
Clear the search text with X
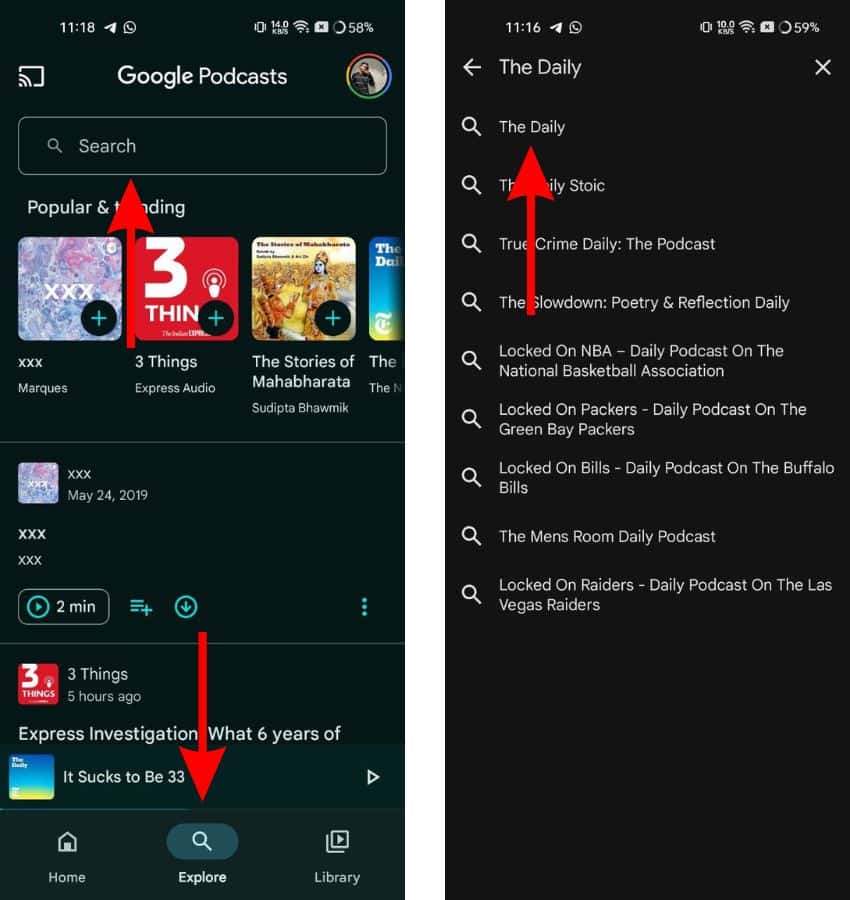(x=822, y=67)
